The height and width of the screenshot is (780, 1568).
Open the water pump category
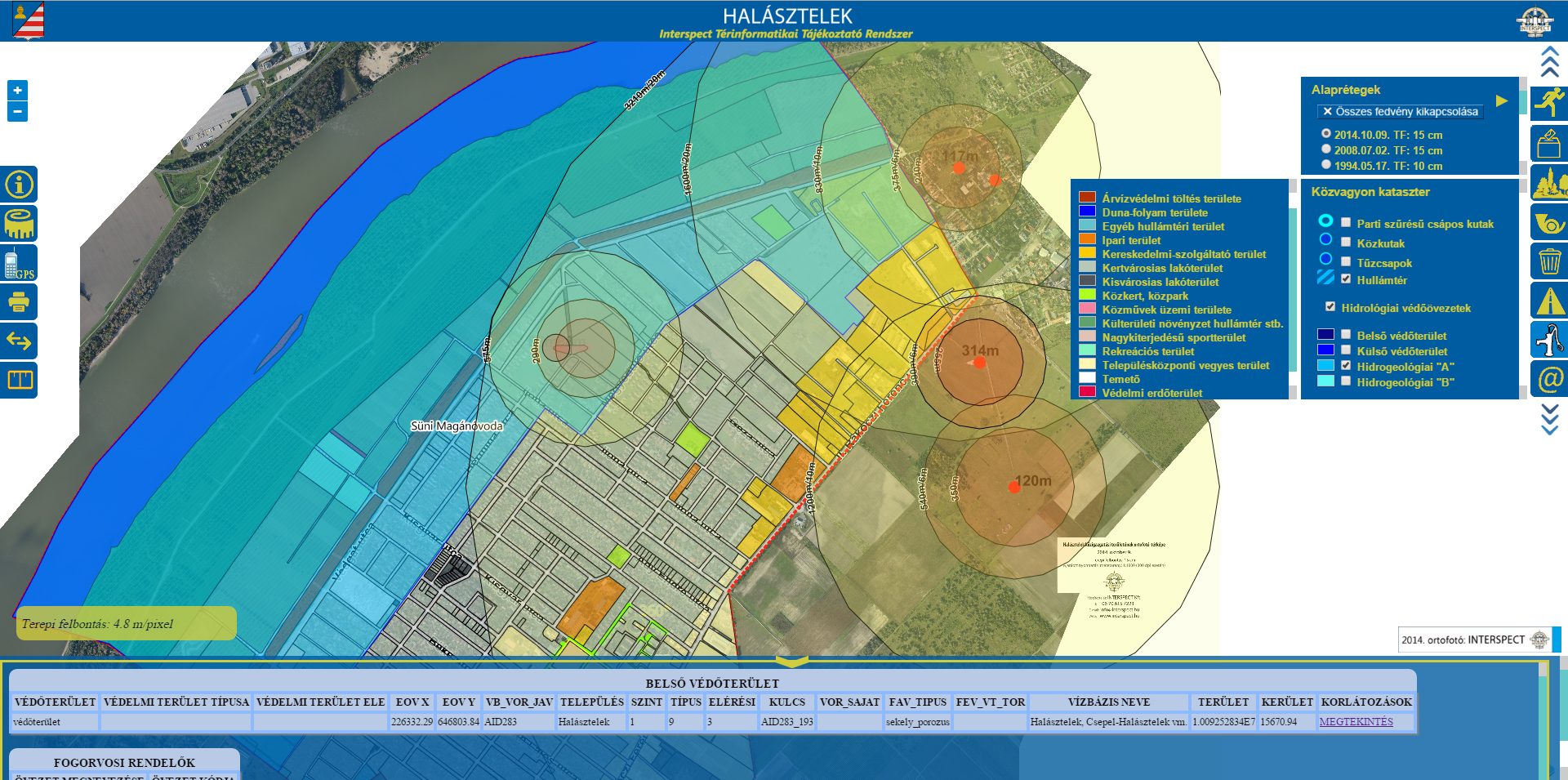tap(1549, 340)
